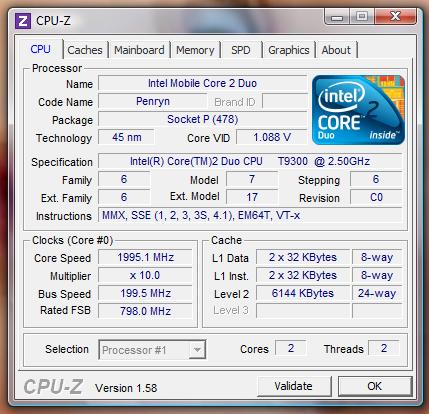Click the CPU-Z purple Z title icon
This screenshot has height=414, width=429.
[x=23, y=21]
